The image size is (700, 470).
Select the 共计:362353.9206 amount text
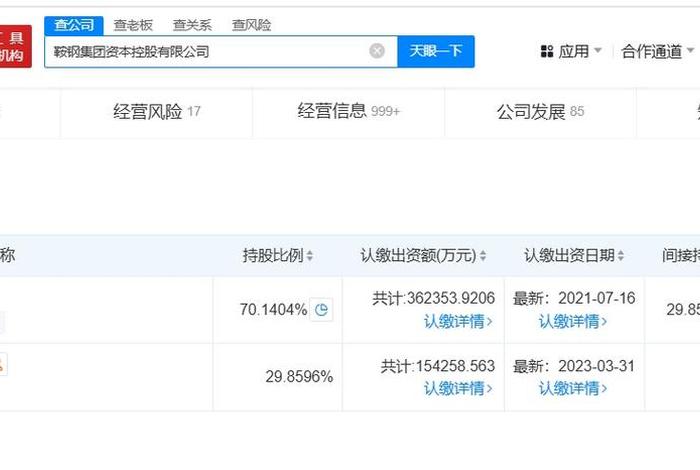point(433,298)
